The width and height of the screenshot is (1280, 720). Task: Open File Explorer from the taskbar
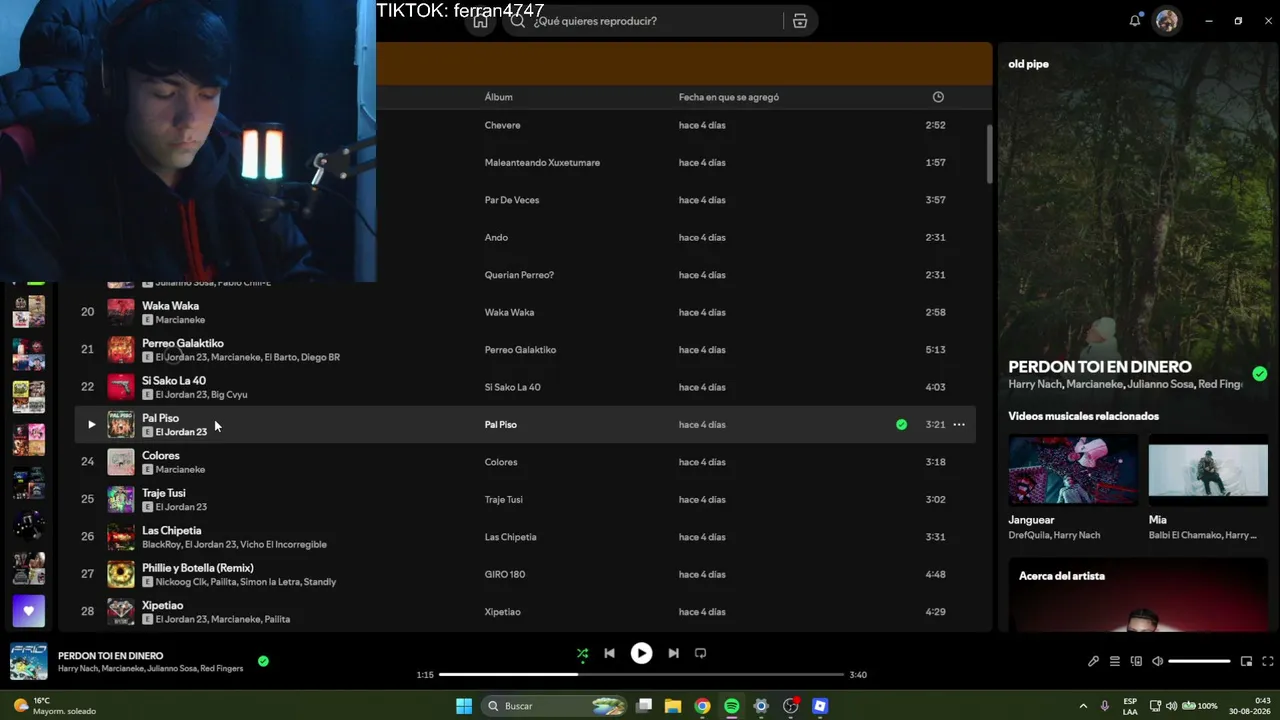673,706
